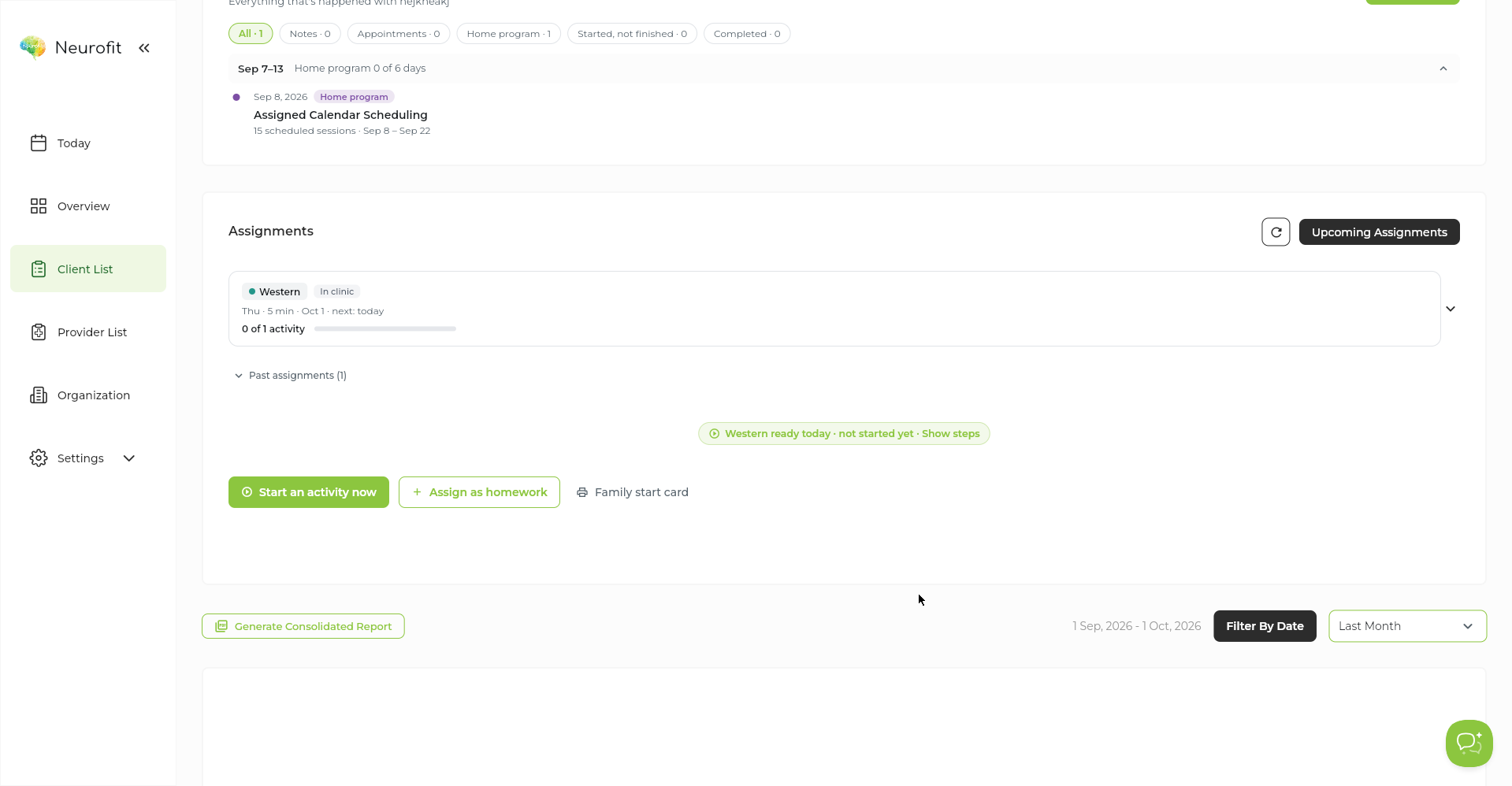This screenshot has height=786, width=1512.
Task: Click the plus icon in Assign as homework
Action: pyautogui.click(x=417, y=492)
